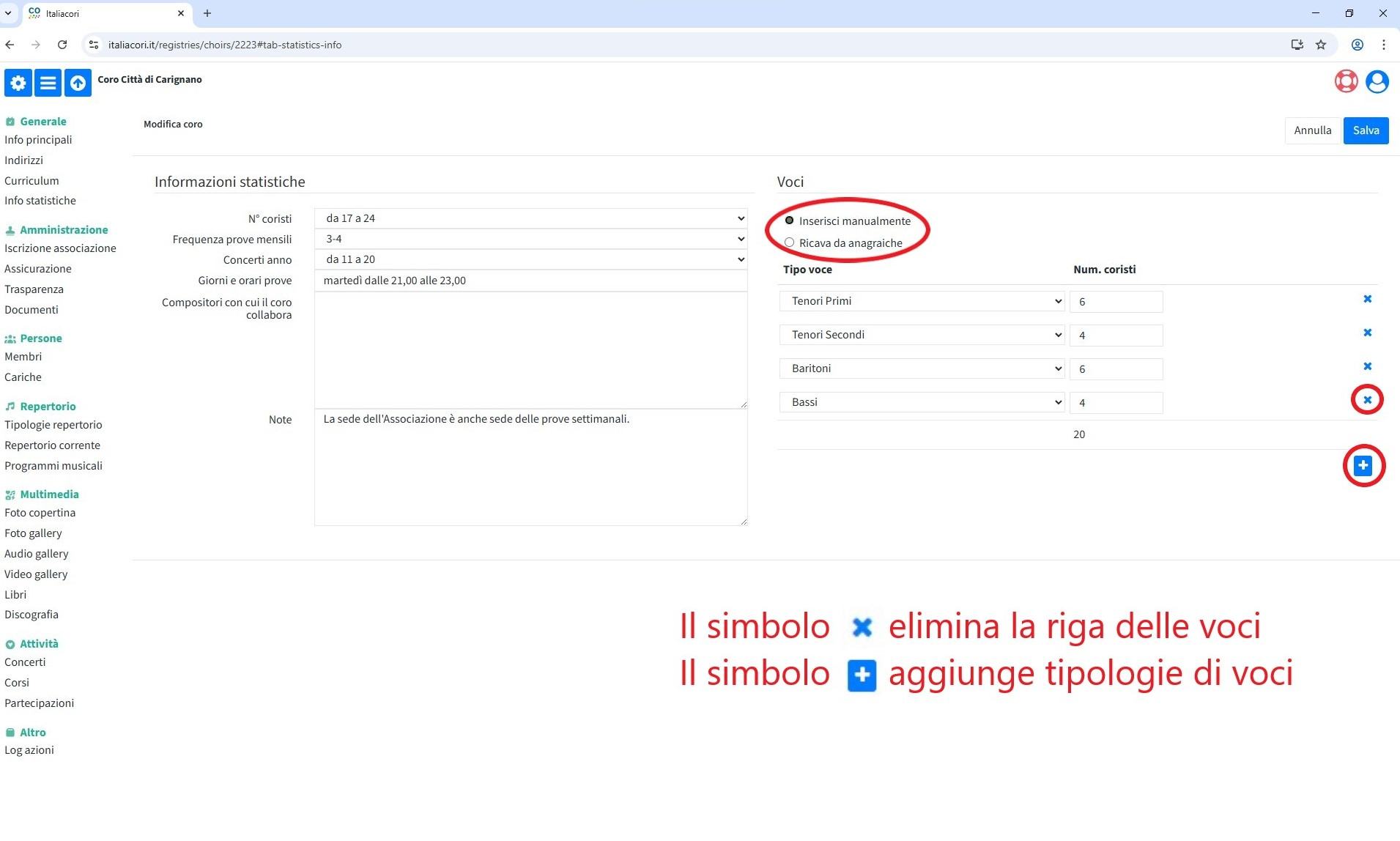Open the user profile avatar icon
The height and width of the screenshot is (841, 1400).
[1377, 81]
